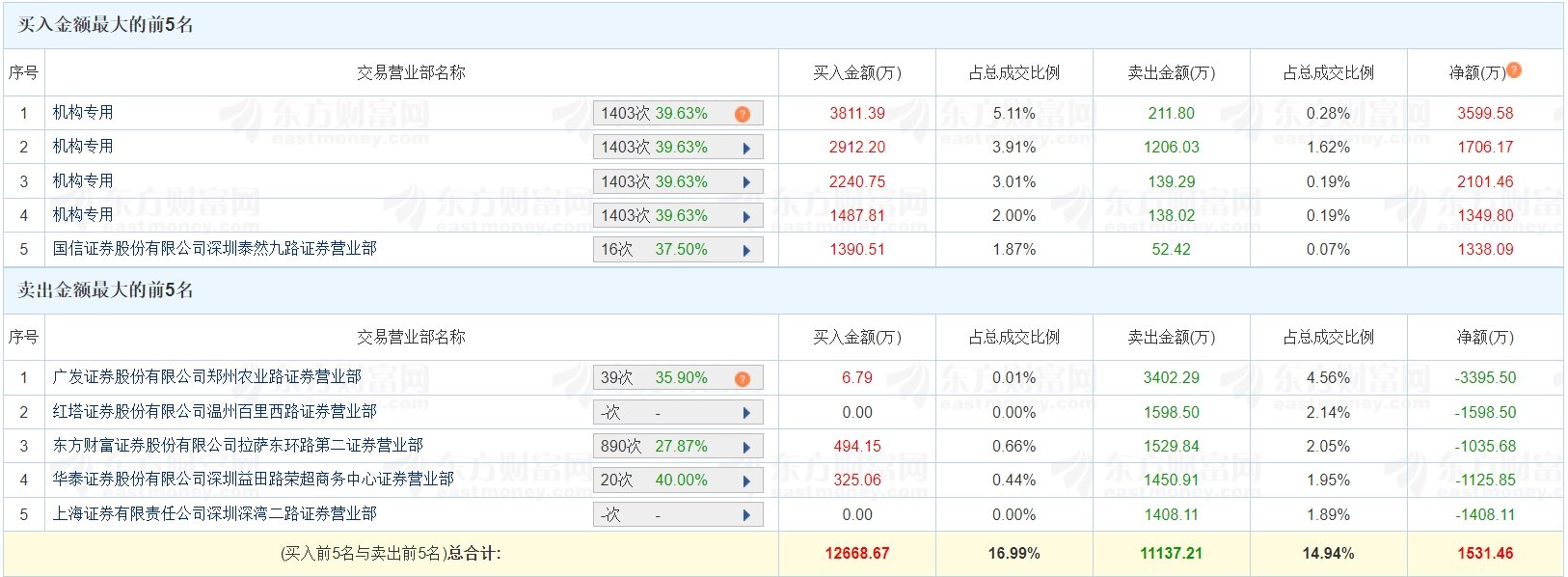Click orange question icon in 广发证券 row
1568x577 pixels.
pos(743,378)
